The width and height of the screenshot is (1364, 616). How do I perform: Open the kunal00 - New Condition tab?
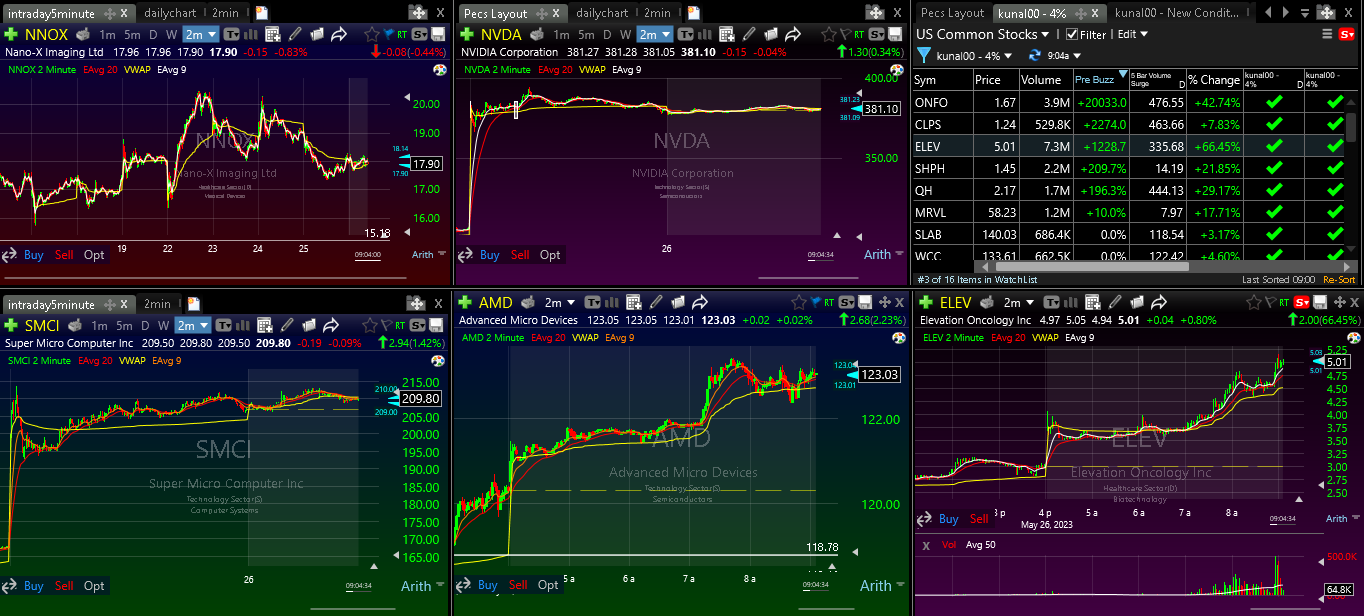[x=1176, y=13]
